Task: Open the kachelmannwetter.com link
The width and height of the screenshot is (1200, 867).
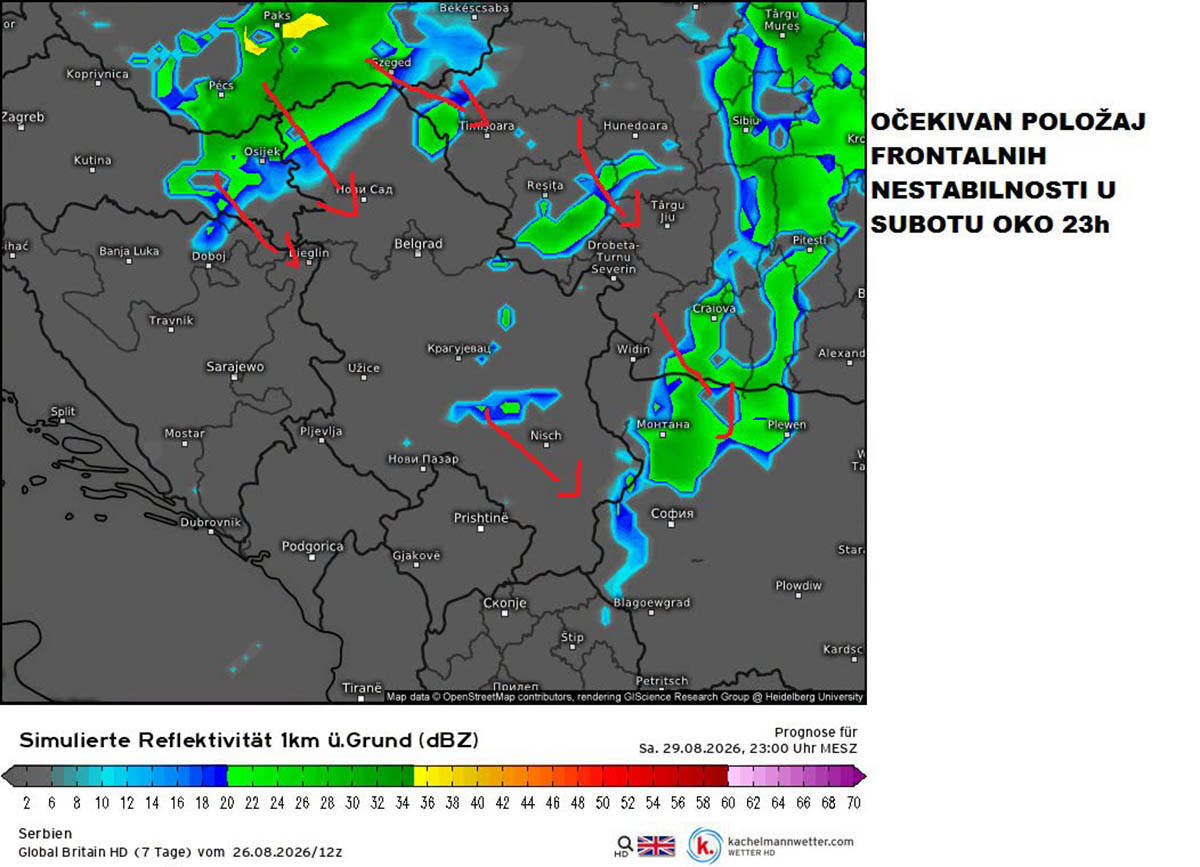Action: pos(789,841)
